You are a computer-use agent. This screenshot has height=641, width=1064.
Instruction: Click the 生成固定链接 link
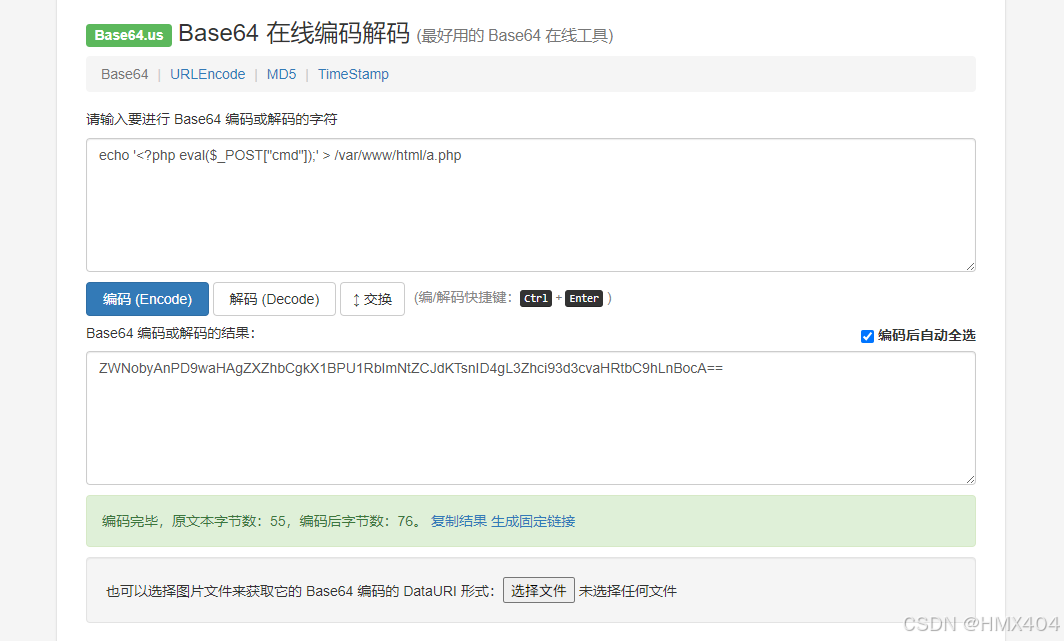click(x=533, y=521)
